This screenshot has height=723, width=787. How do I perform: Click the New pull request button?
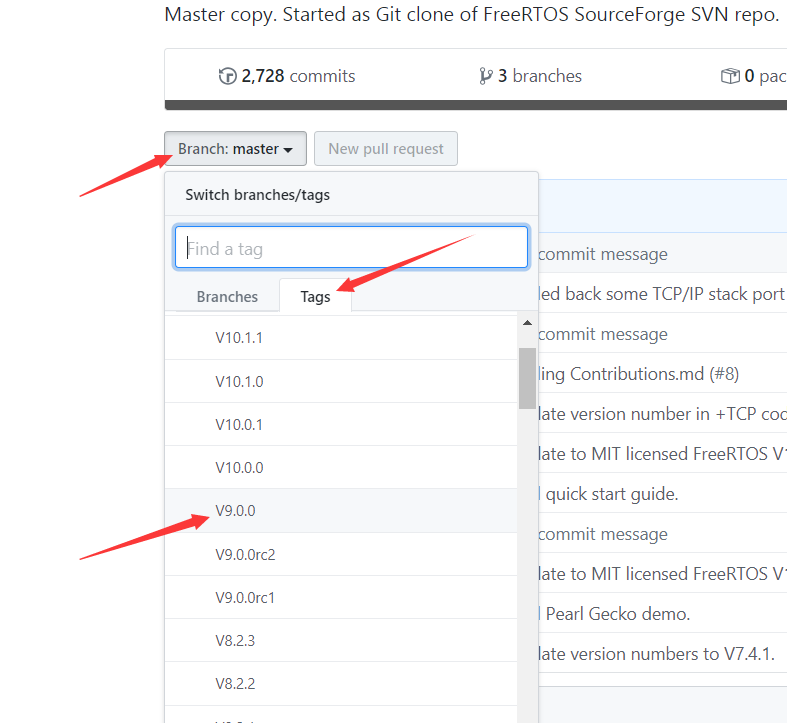[x=385, y=149]
